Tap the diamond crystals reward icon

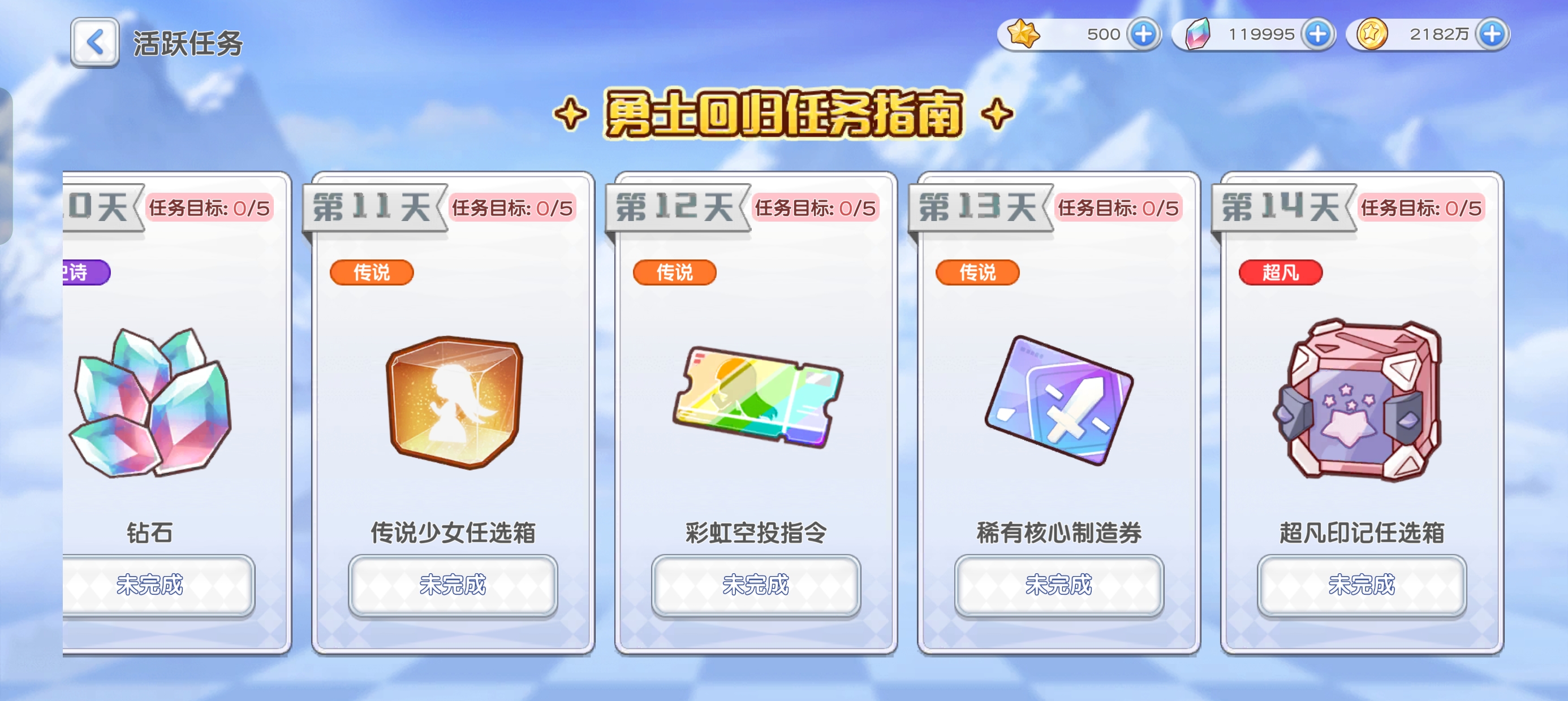(151, 402)
